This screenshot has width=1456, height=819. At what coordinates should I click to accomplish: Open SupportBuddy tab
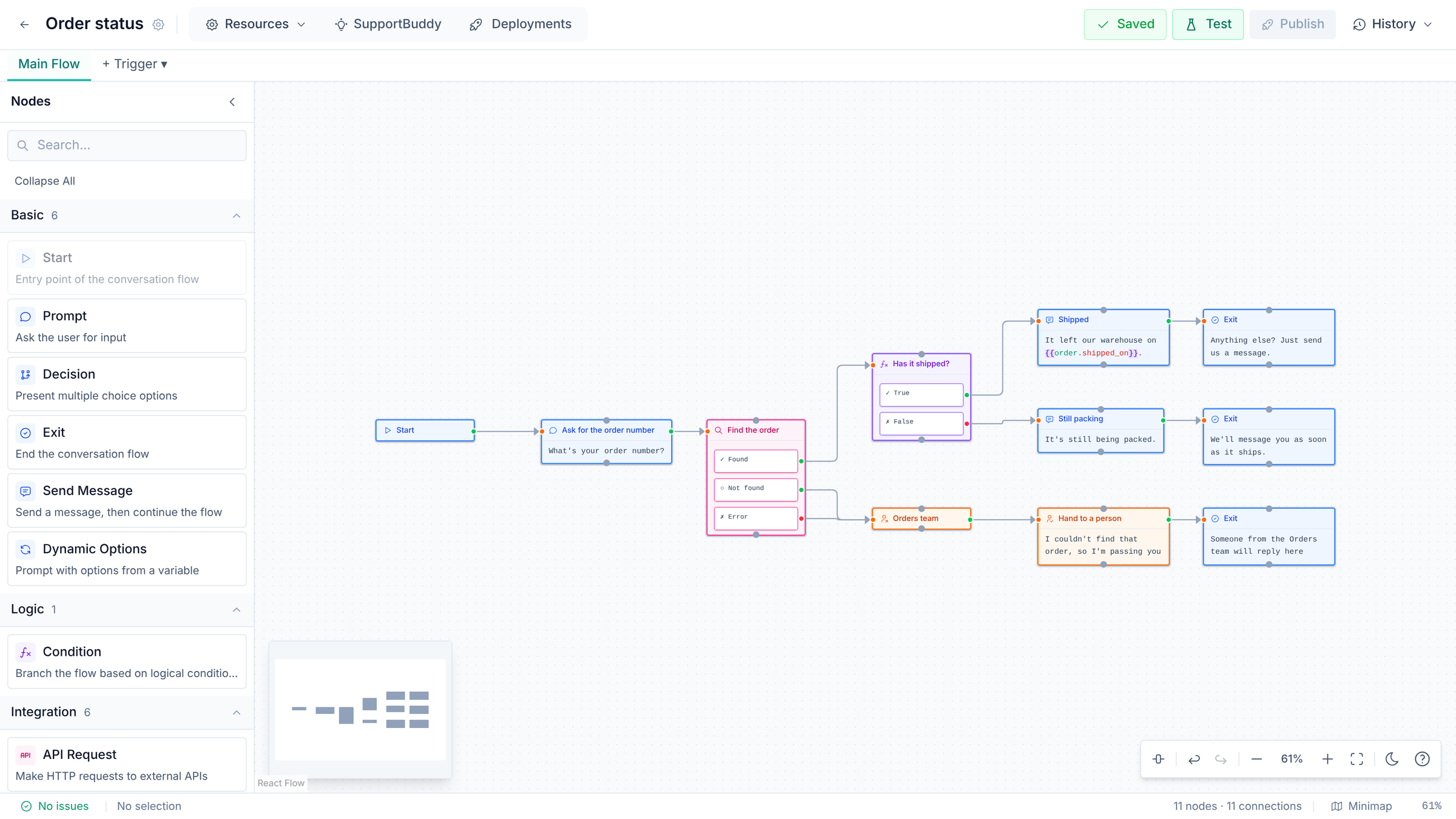(388, 24)
